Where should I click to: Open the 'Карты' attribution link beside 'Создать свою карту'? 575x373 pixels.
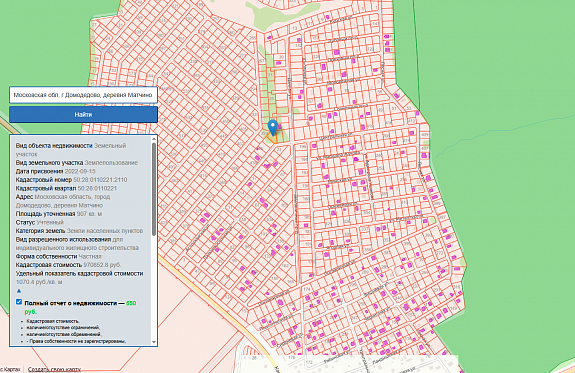tap(10, 369)
